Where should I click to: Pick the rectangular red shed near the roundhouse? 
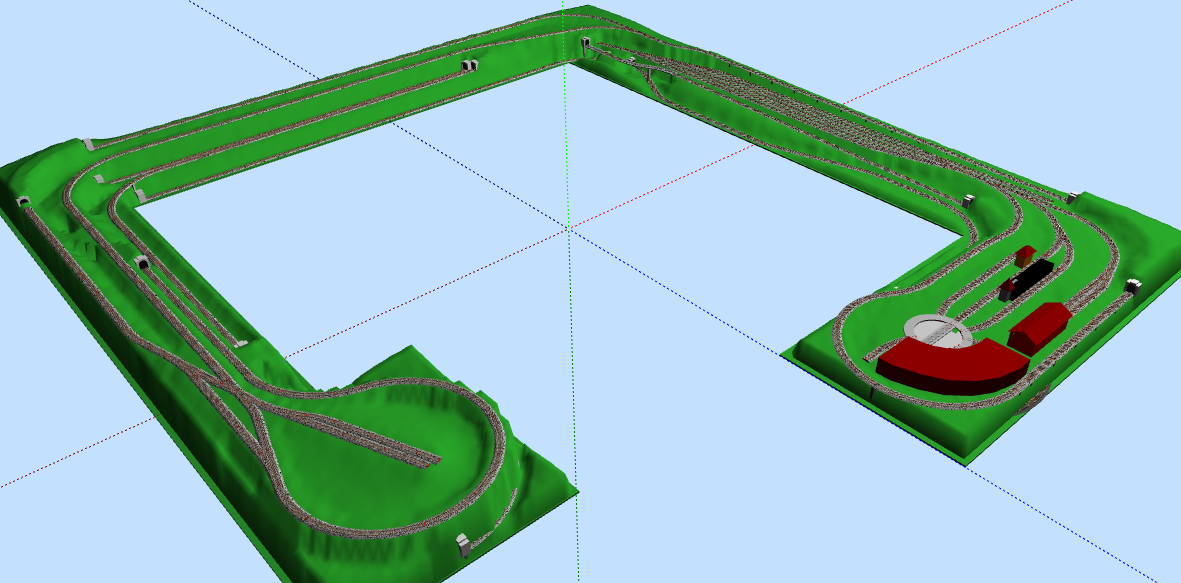(1038, 326)
